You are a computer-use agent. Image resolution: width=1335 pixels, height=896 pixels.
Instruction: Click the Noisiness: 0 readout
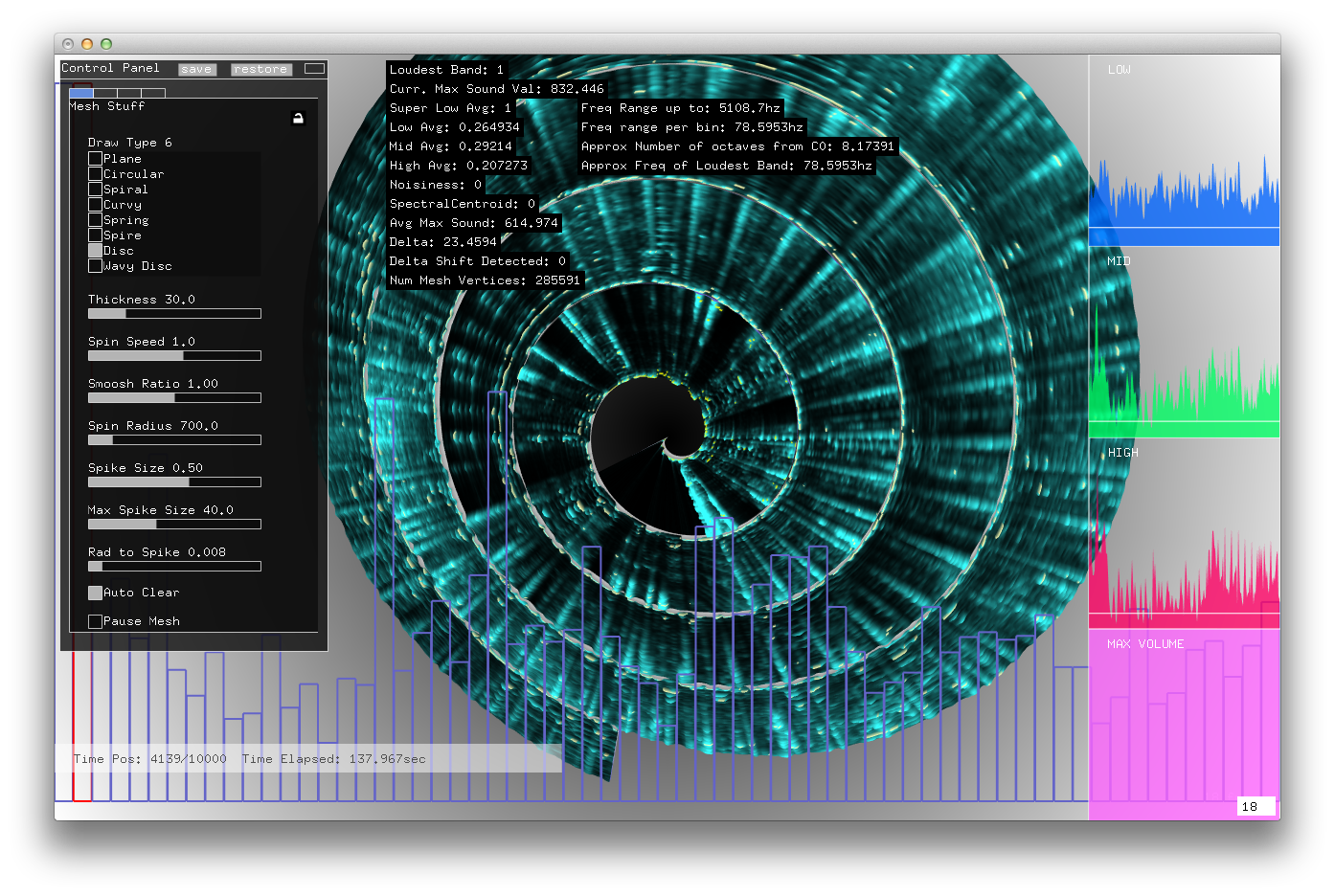pyautogui.click(x=436, y=185)
